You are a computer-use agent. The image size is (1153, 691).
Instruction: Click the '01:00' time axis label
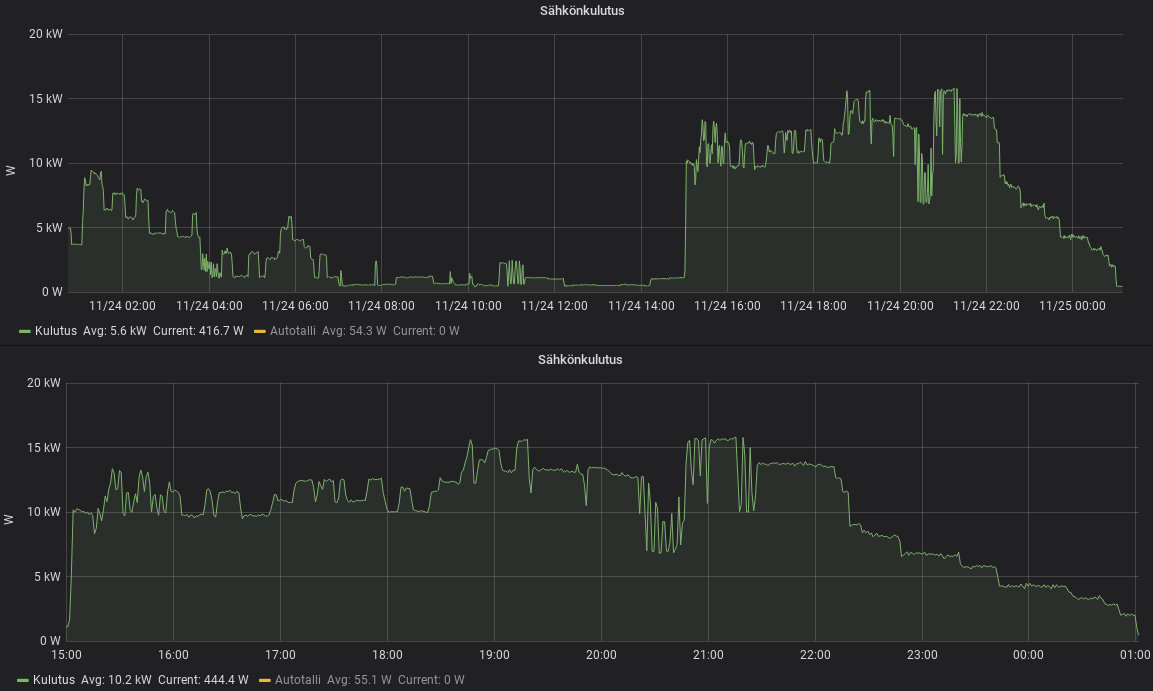tap(1135, 655)
